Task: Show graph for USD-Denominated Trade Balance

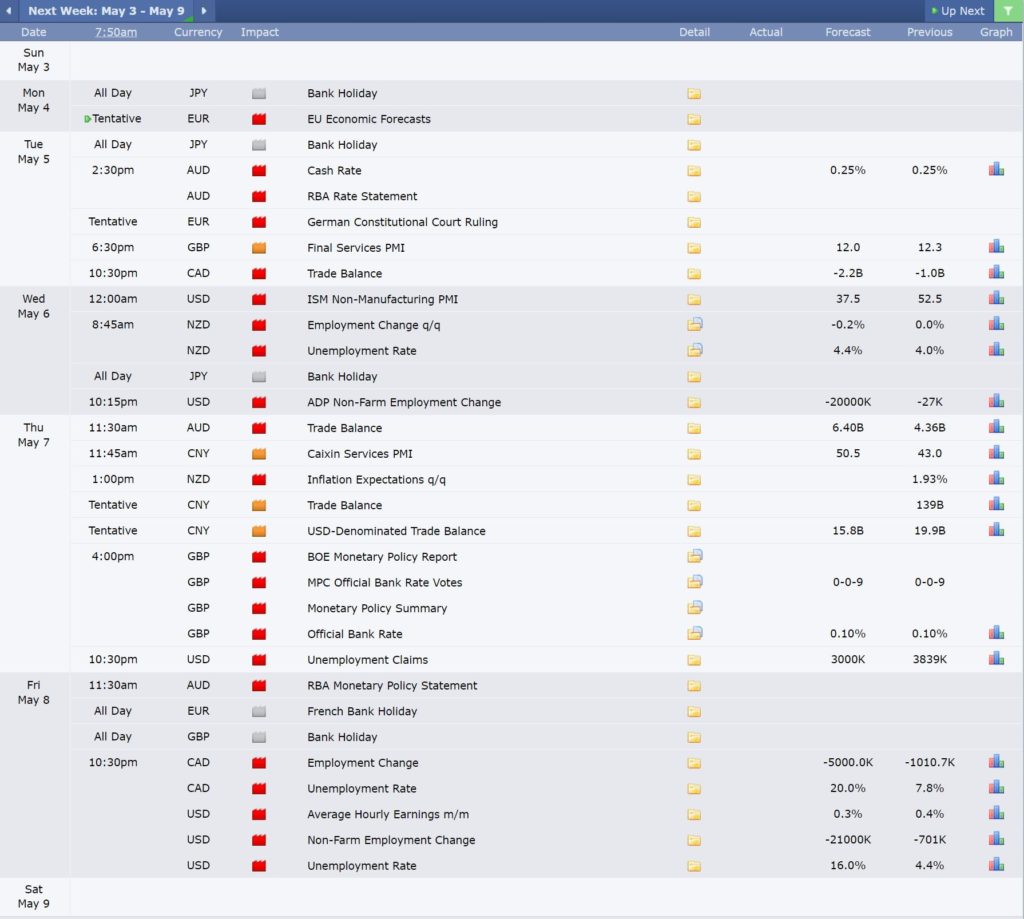Action: (996, 530)
